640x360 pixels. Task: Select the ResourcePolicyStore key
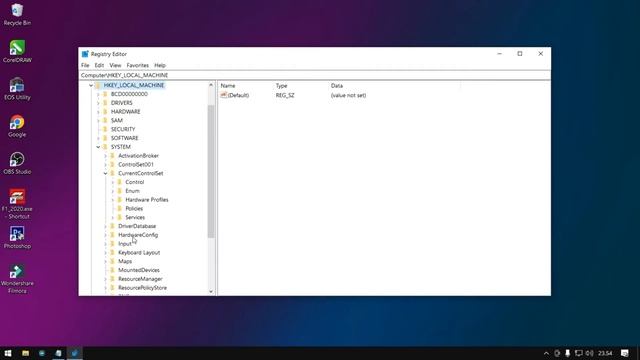click(142, 288)
